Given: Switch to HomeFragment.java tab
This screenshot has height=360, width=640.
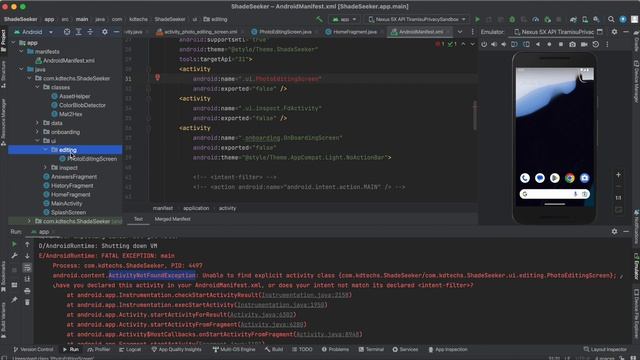Looking at the screenshot, I should coord(355,31).
